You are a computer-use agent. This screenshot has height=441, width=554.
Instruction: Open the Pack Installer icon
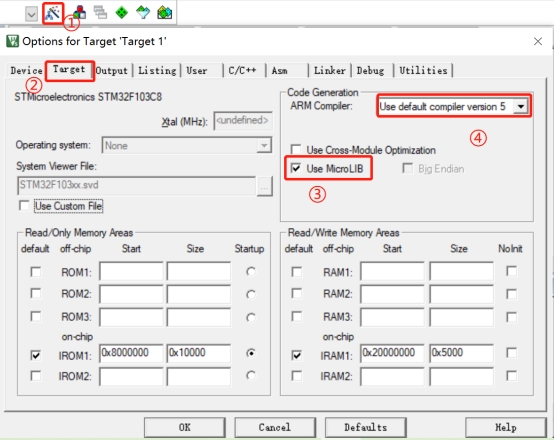click(x=165, y=13)
